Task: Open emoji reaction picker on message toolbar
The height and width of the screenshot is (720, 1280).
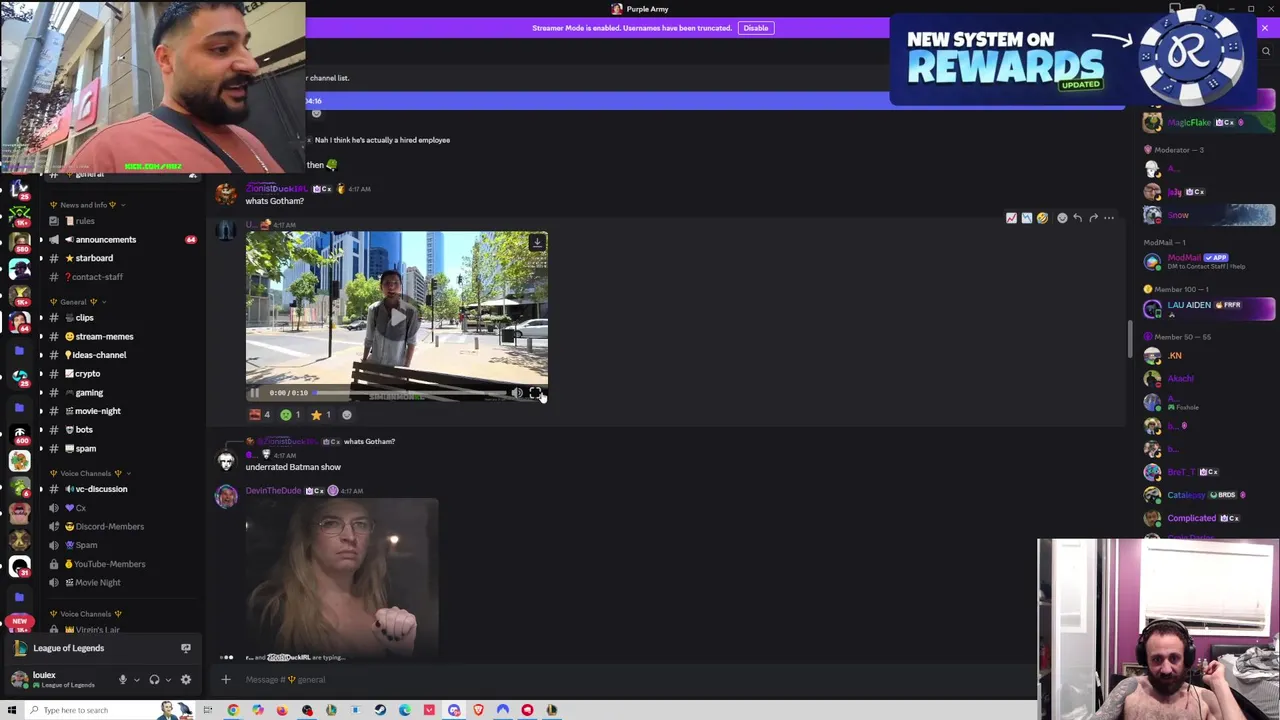Action: 1062,218
